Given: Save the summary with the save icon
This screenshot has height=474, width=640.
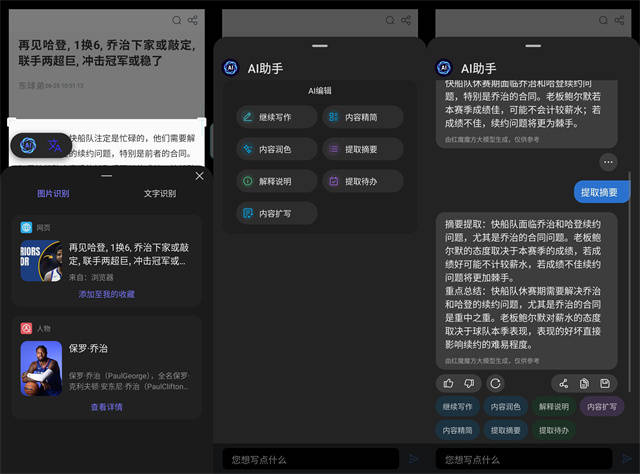Looking at the screenshot, I should [x=605, y=383].
